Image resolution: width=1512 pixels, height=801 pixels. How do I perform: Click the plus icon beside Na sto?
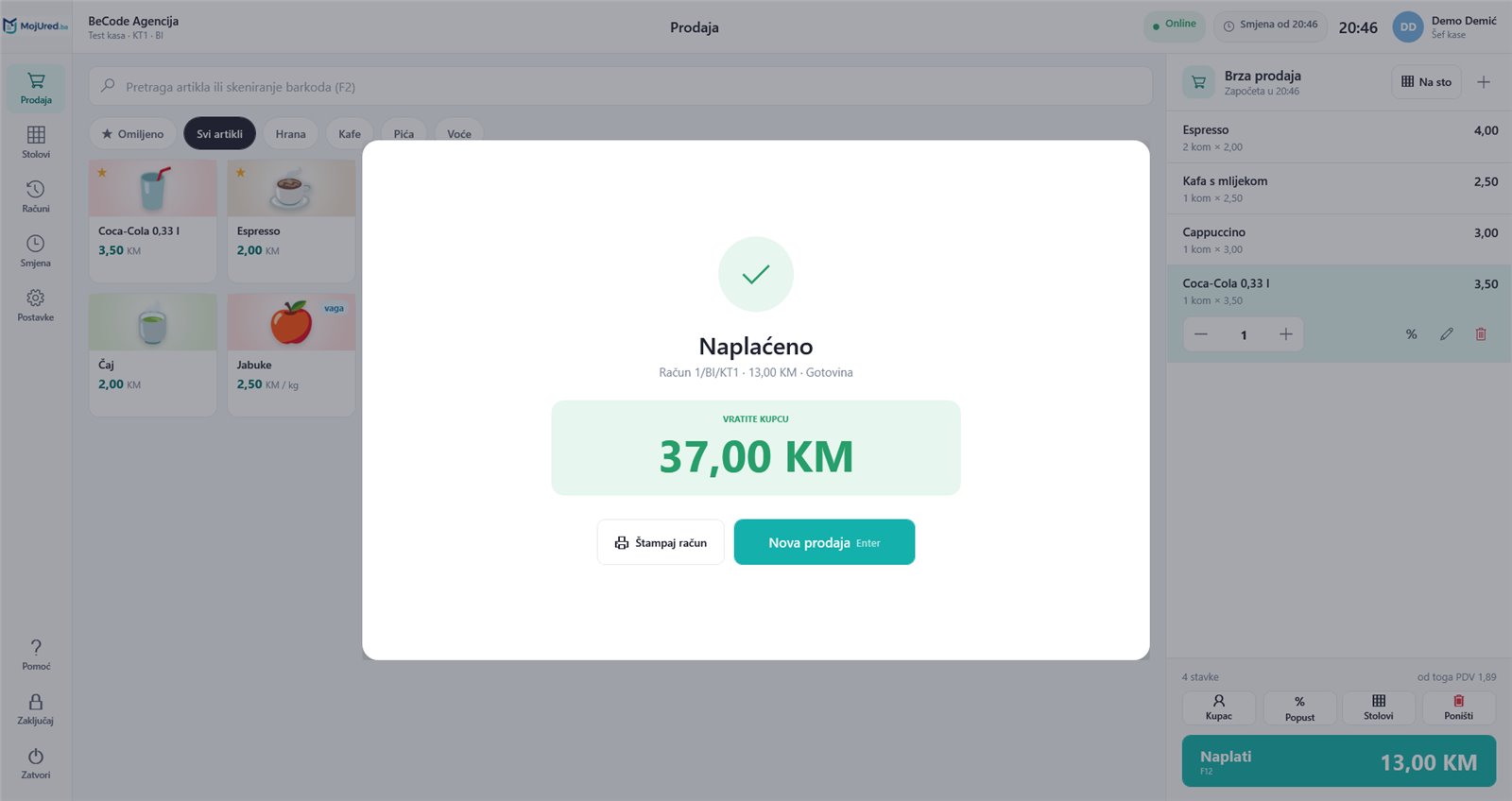coord(1484,82)
